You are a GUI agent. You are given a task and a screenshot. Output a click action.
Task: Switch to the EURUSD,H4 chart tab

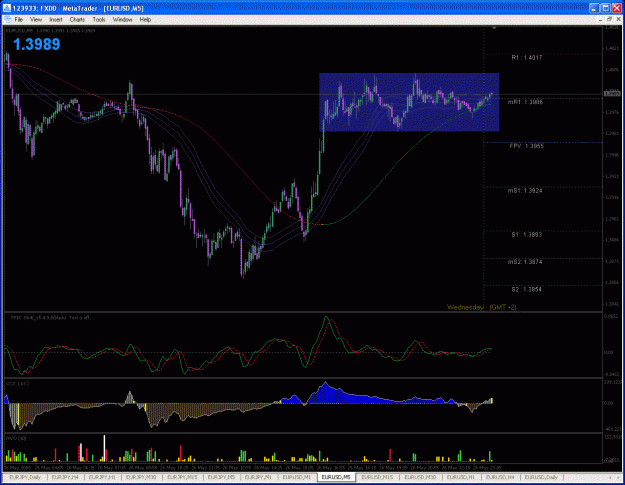[500, 477]
